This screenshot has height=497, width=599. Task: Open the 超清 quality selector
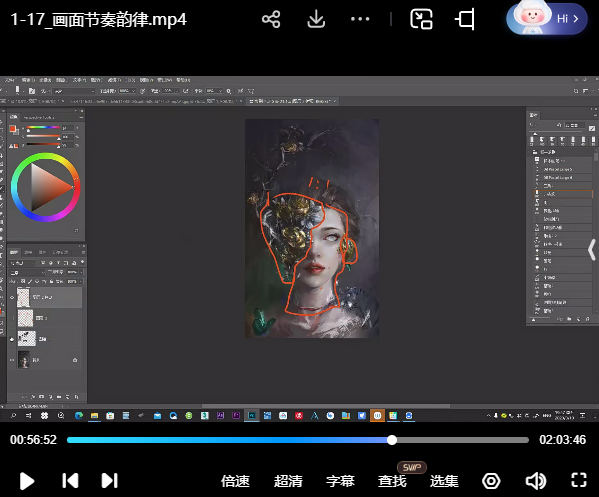tap(288, 481)
